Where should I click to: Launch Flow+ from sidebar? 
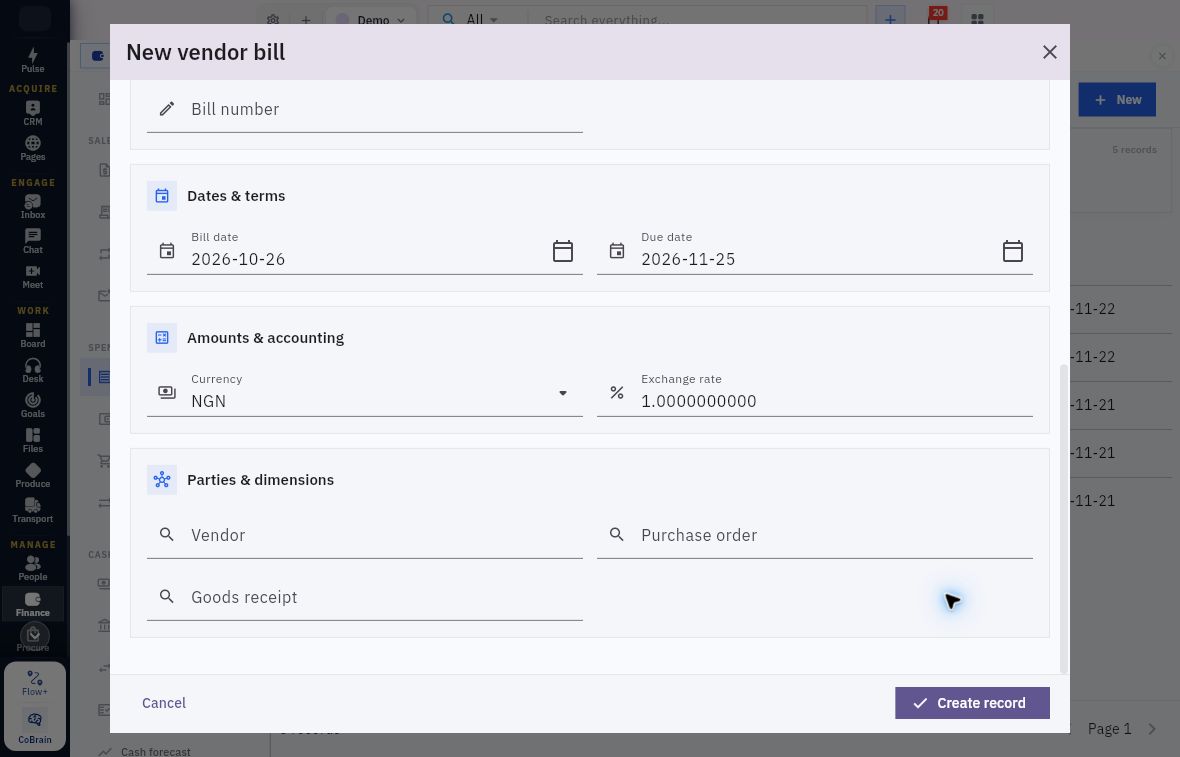point(35,683)
